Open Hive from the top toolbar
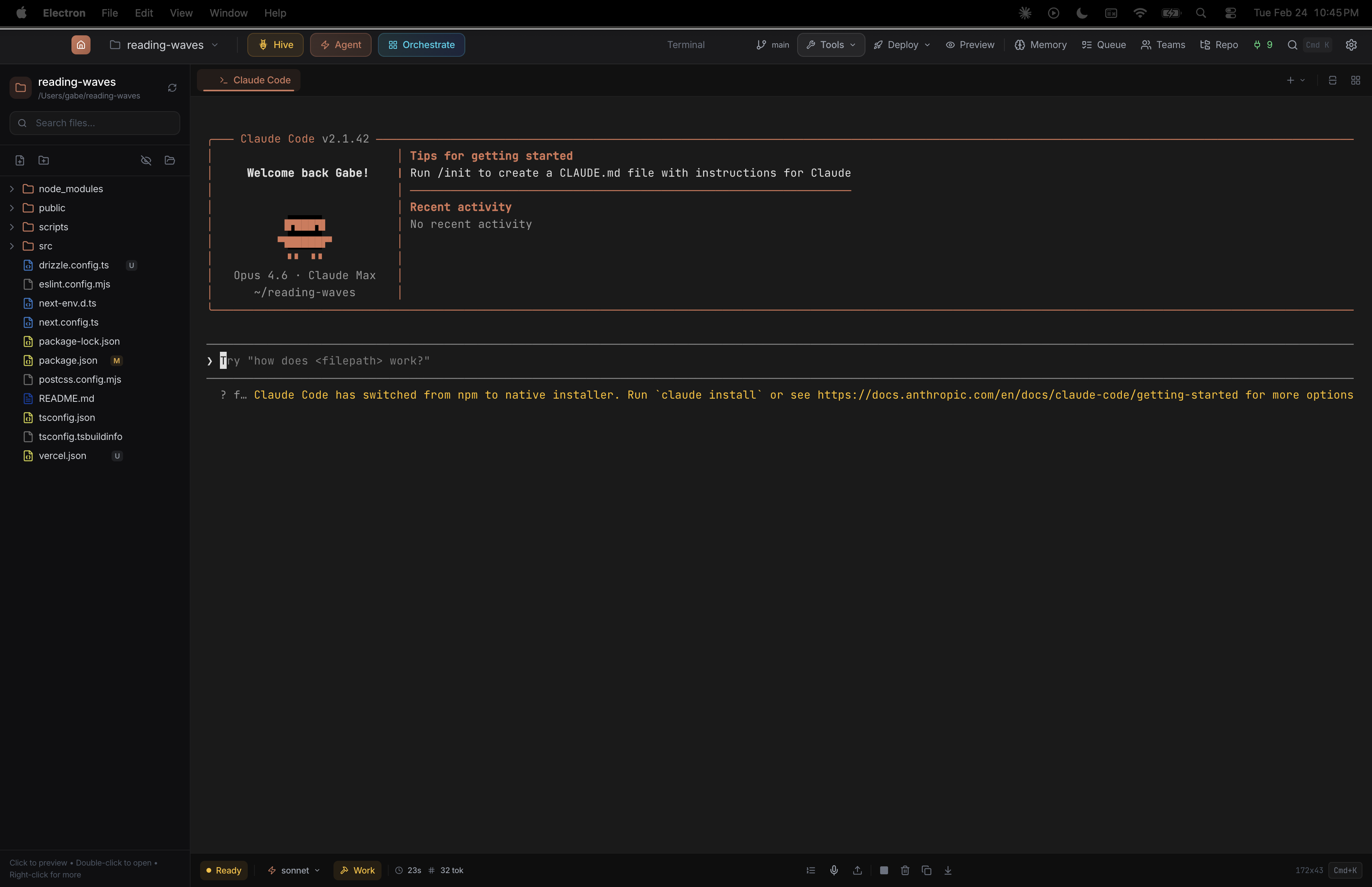Image resolution: width=1372 pixels, height=887 pixels. (x=275, y=44)
